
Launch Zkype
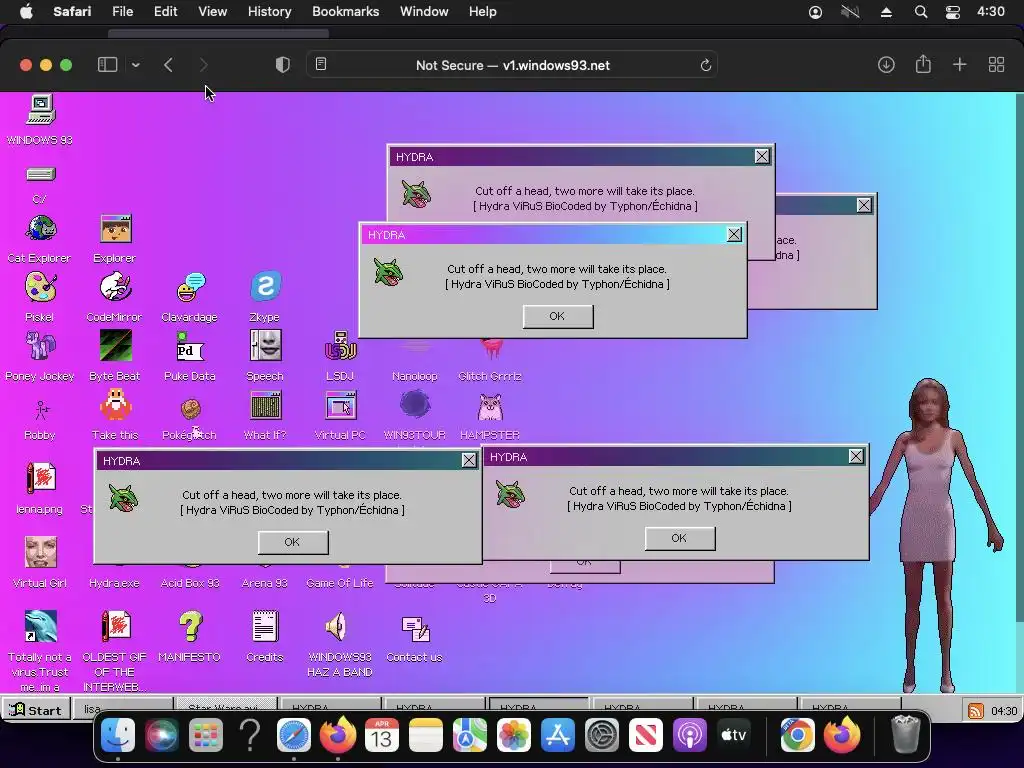pyautogui.click(x=265, y=287)
